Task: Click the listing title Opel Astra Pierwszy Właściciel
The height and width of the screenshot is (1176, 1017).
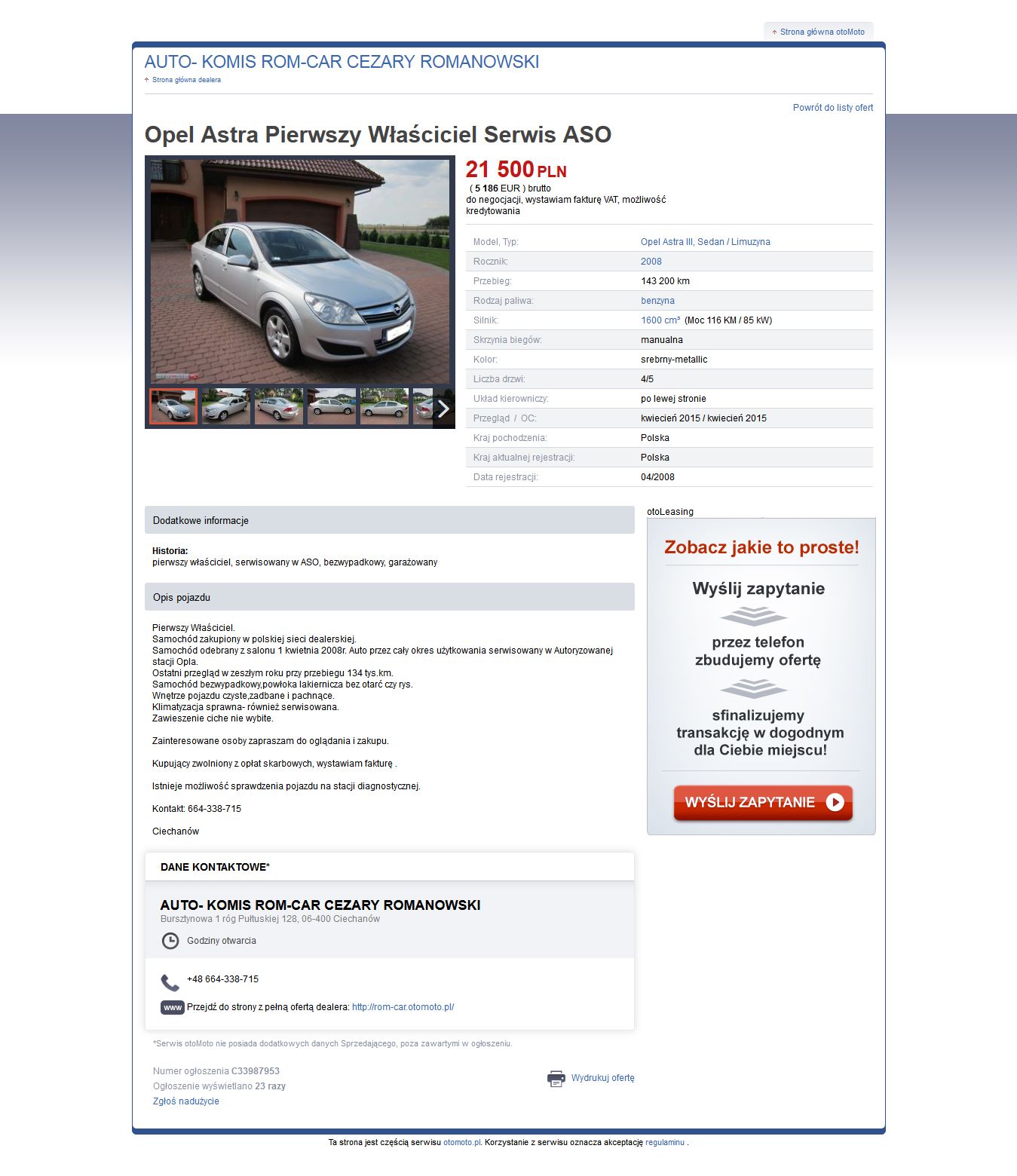Action: 378,135
